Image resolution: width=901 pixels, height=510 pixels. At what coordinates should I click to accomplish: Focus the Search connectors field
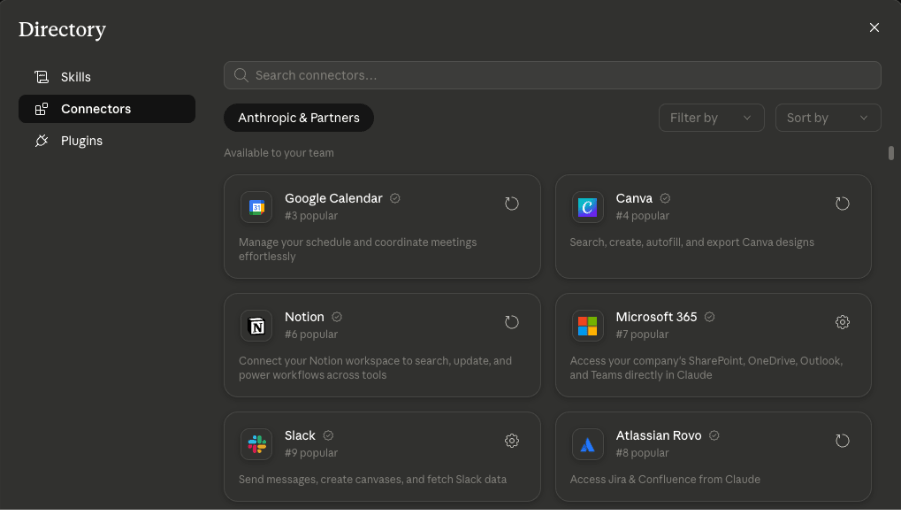click(552, 75)
